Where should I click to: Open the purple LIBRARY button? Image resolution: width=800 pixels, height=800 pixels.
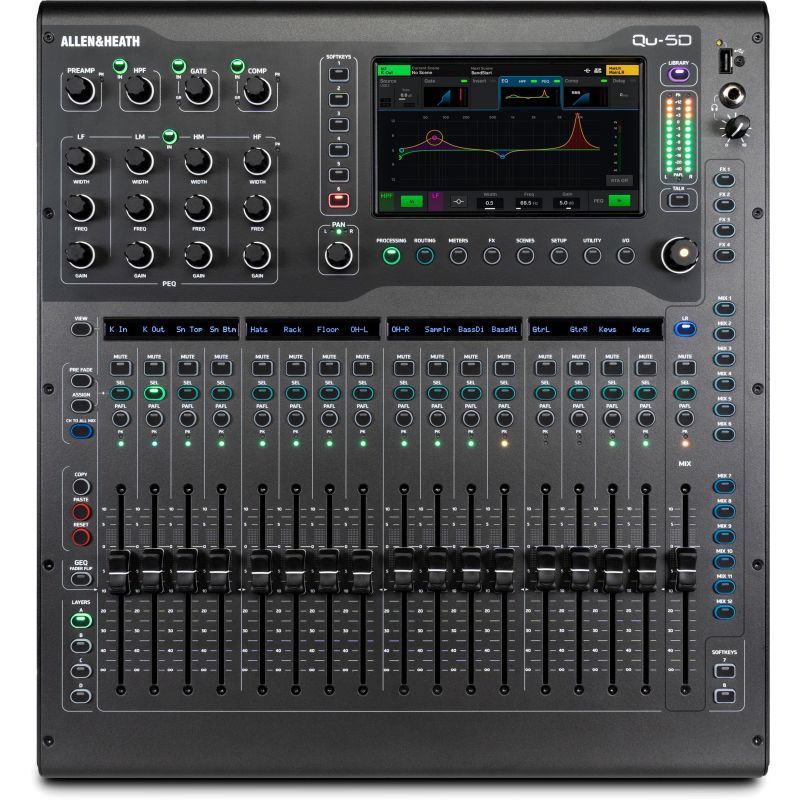[x=679, y=74]
